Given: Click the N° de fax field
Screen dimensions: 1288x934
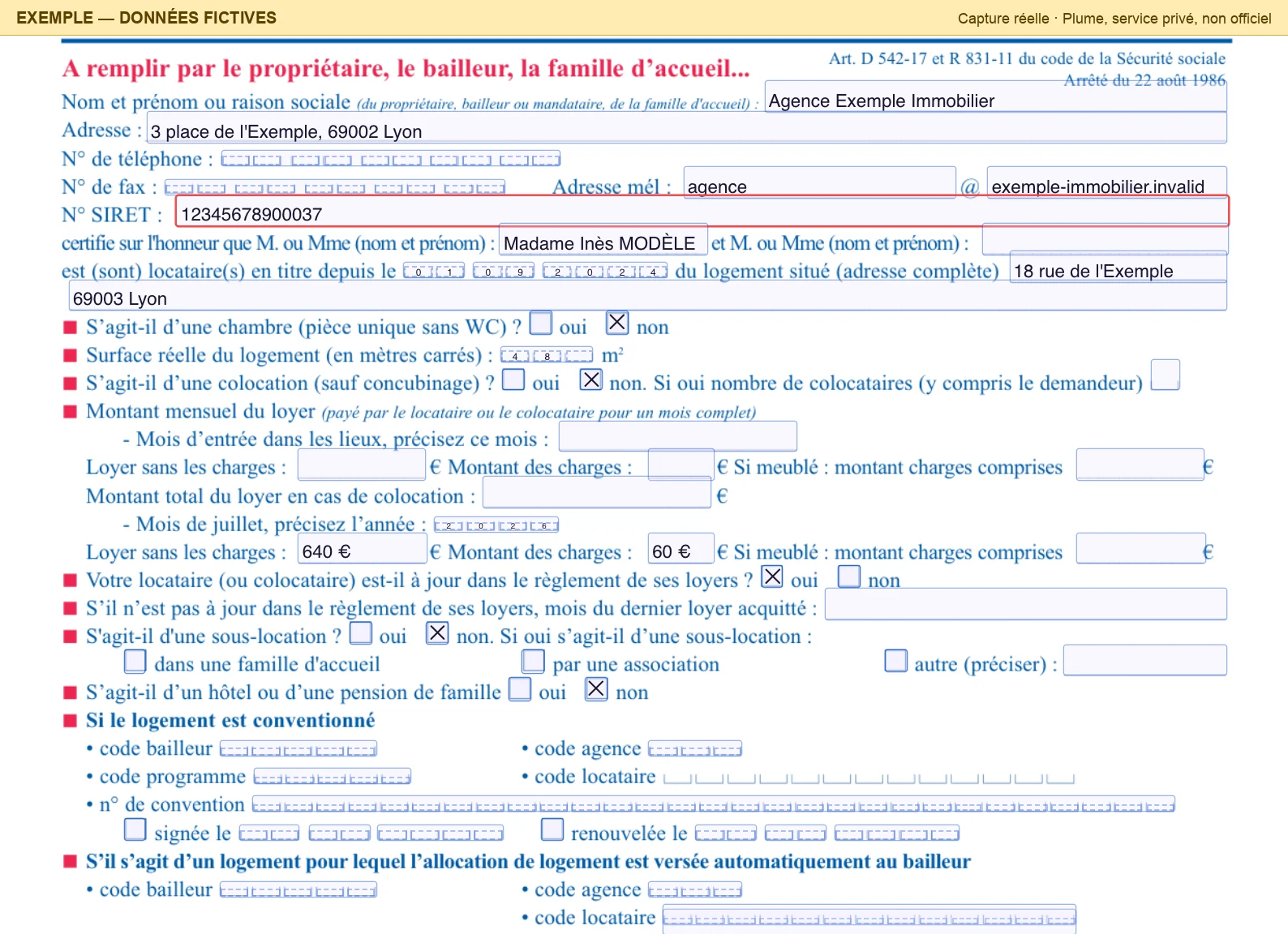Looking at the screenshot, I should pyautogui.click(x=335, y=187).
